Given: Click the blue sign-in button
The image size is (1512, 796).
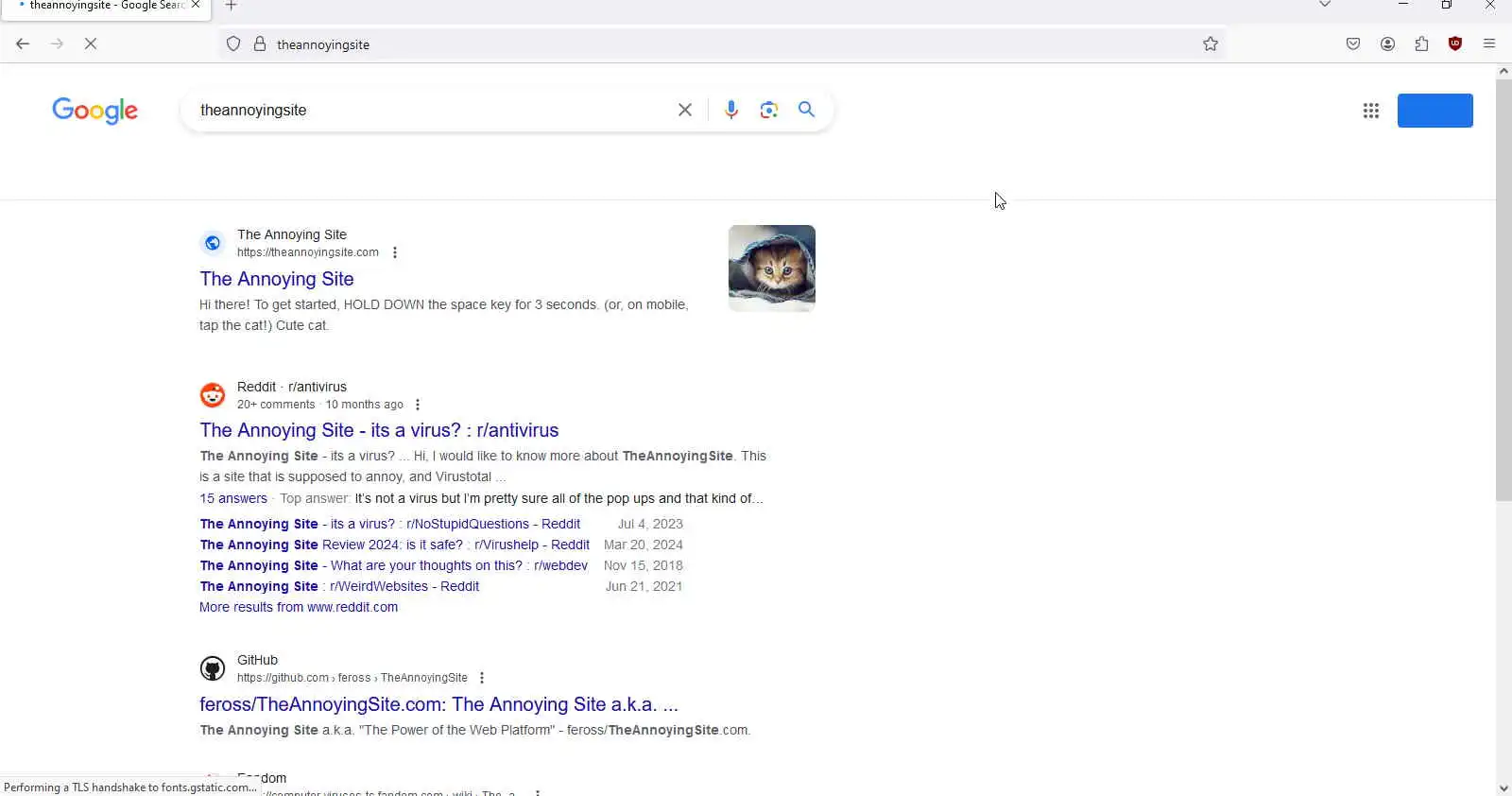Looking at the screenshot, I should pyautogui.click(x=1435, y=111).
